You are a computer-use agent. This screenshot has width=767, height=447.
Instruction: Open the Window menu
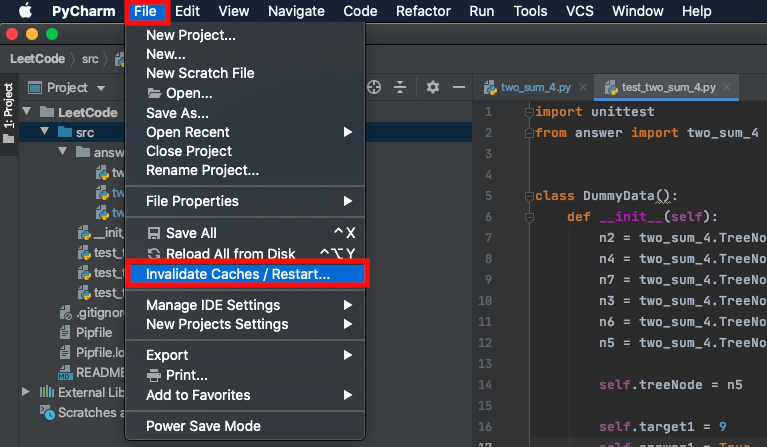click(x=638, y=11)
